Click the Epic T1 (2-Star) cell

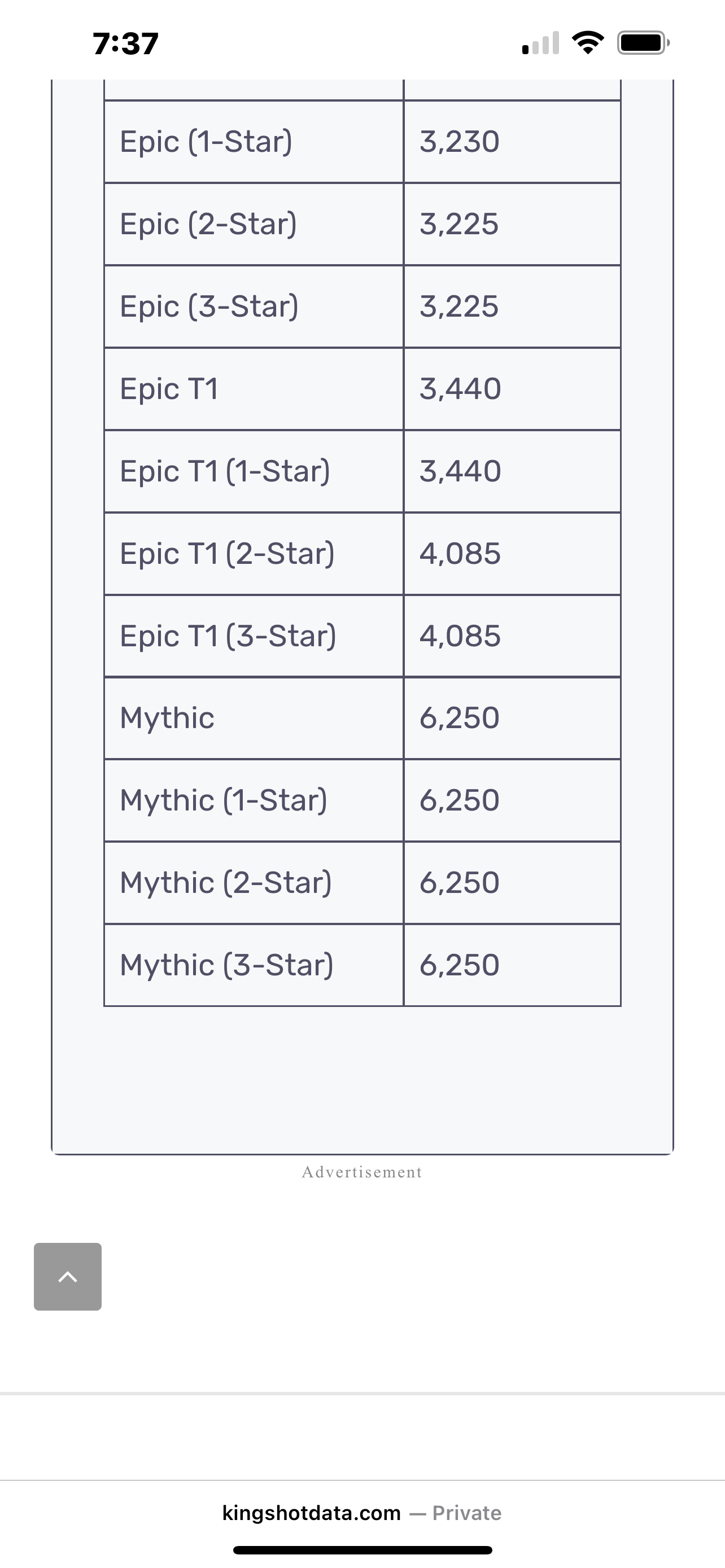tap(254, 554)
